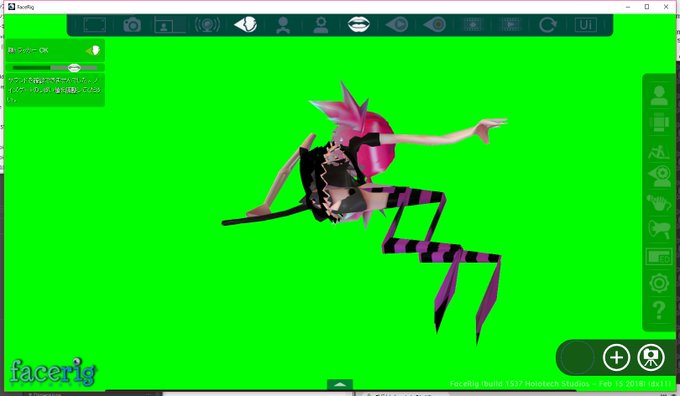Click the plus circle button

point(616,357)
